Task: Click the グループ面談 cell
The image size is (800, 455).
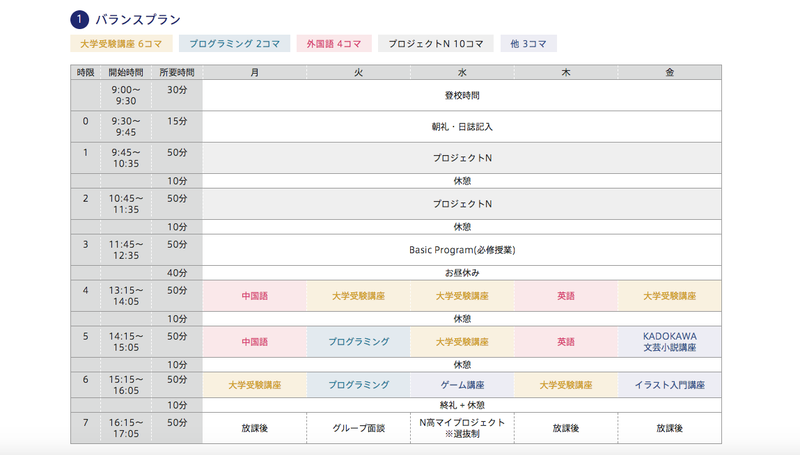Action: coord(358,427)
